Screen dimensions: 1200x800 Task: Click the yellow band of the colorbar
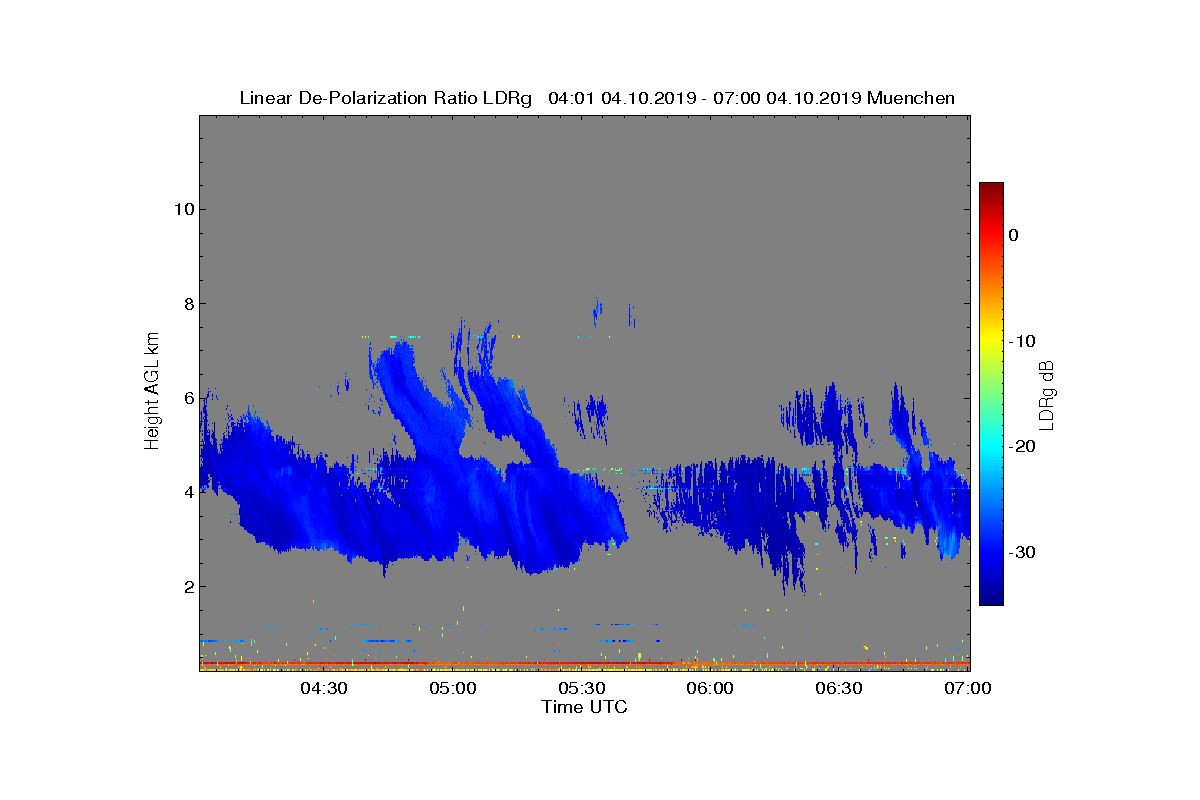[x=991, y=341]
